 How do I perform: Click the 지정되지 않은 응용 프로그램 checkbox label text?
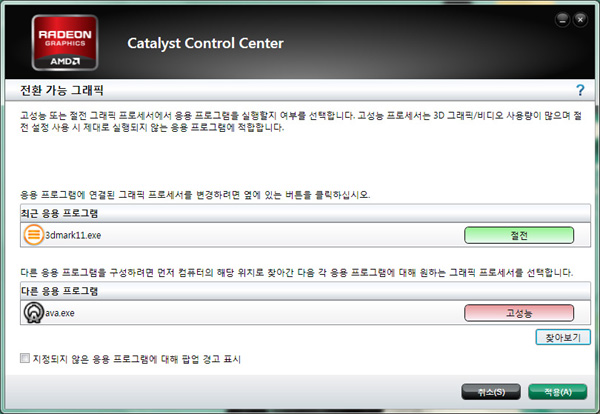137,359
